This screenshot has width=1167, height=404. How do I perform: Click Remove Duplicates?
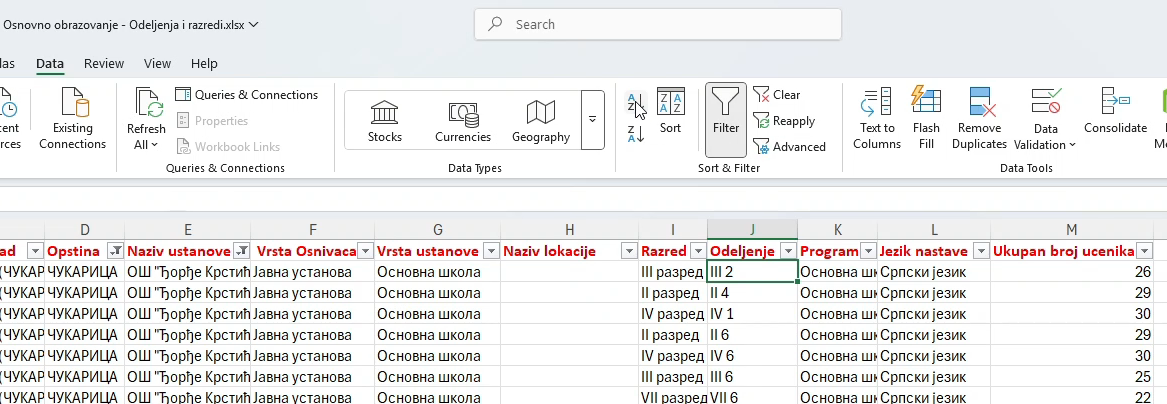click(979, 119)
